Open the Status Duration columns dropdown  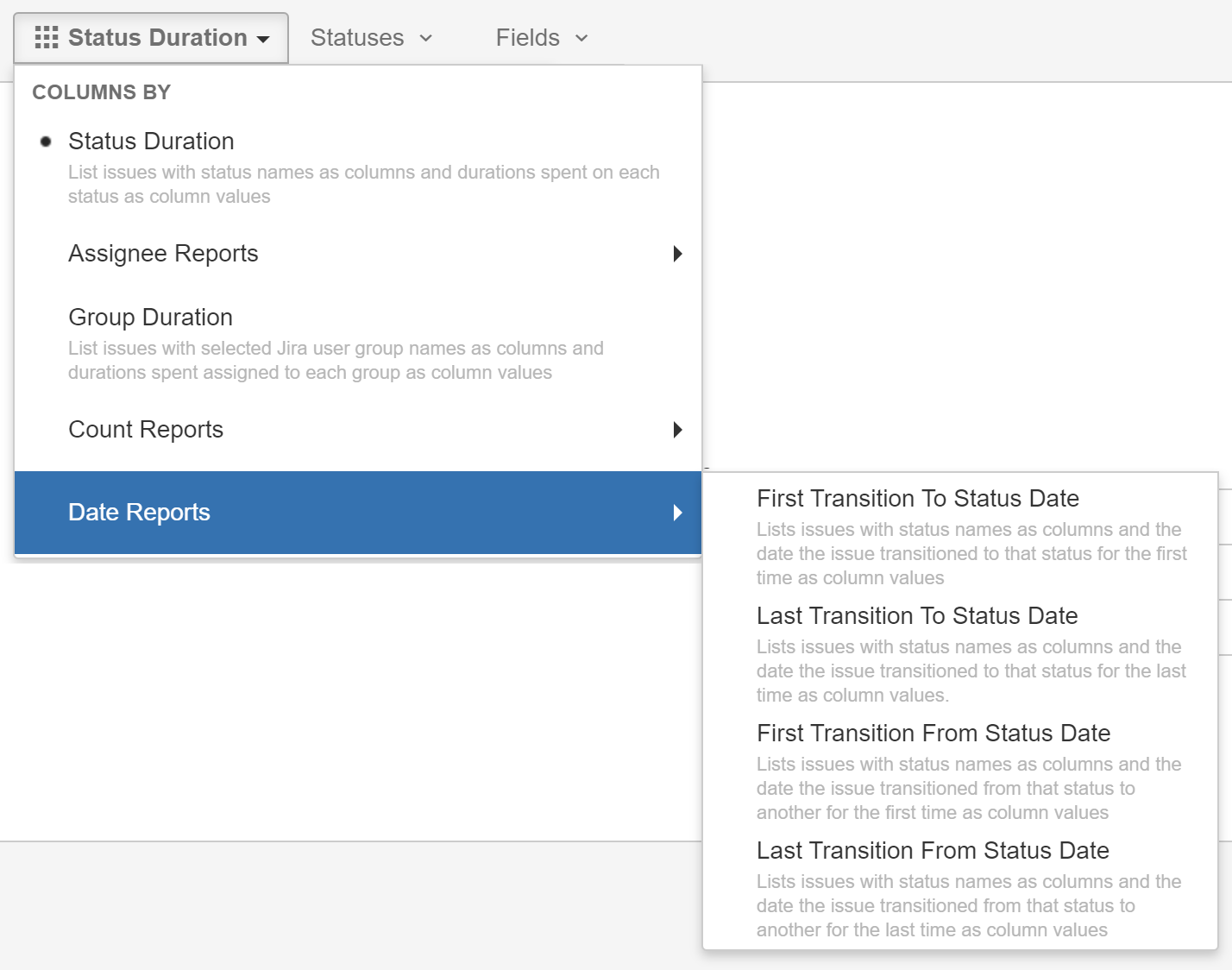tap(151, 38)
